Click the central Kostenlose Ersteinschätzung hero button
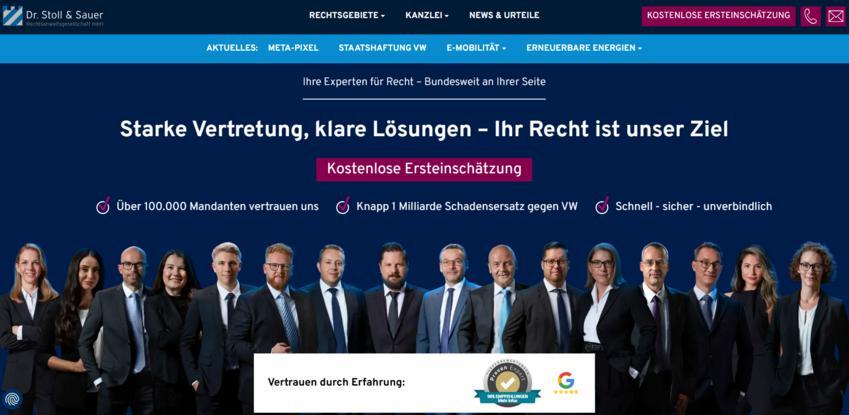 coord(424,169)
